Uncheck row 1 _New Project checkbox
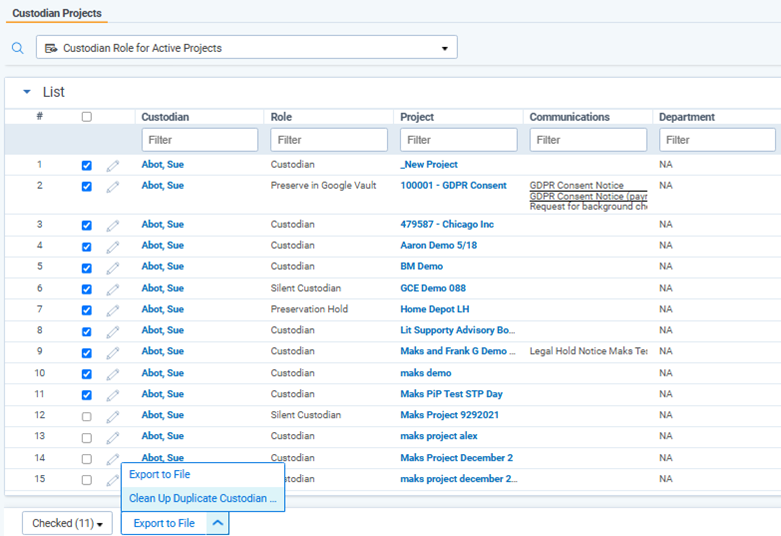781x536 pixels. pyautogui.click(x=87, y=165)
